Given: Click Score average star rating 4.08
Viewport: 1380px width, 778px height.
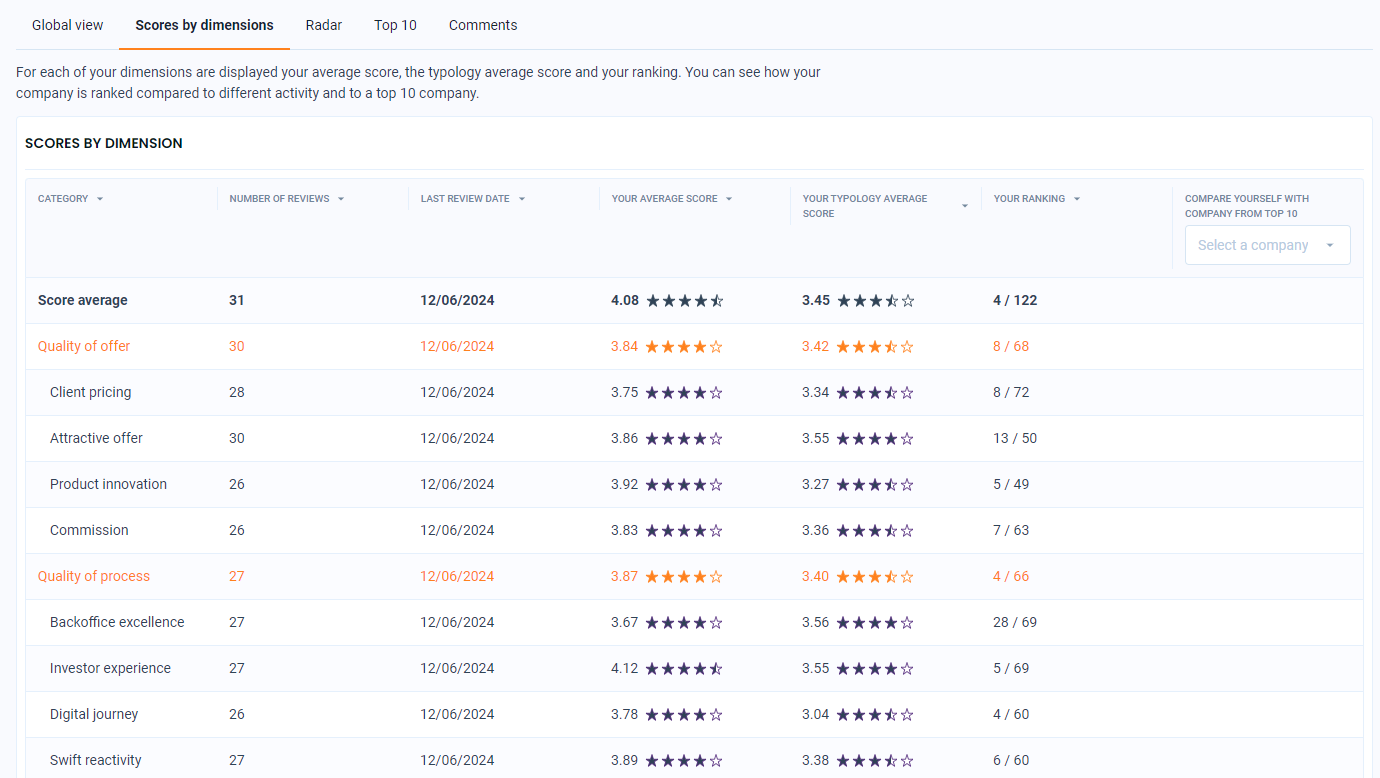Looking at the screenshot, I should pos(684,300).
